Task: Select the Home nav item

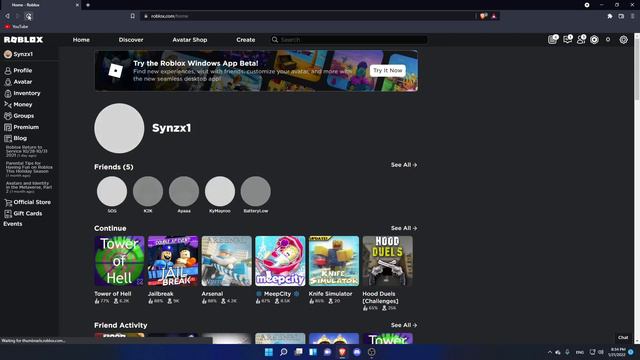Action: [81, 40]
